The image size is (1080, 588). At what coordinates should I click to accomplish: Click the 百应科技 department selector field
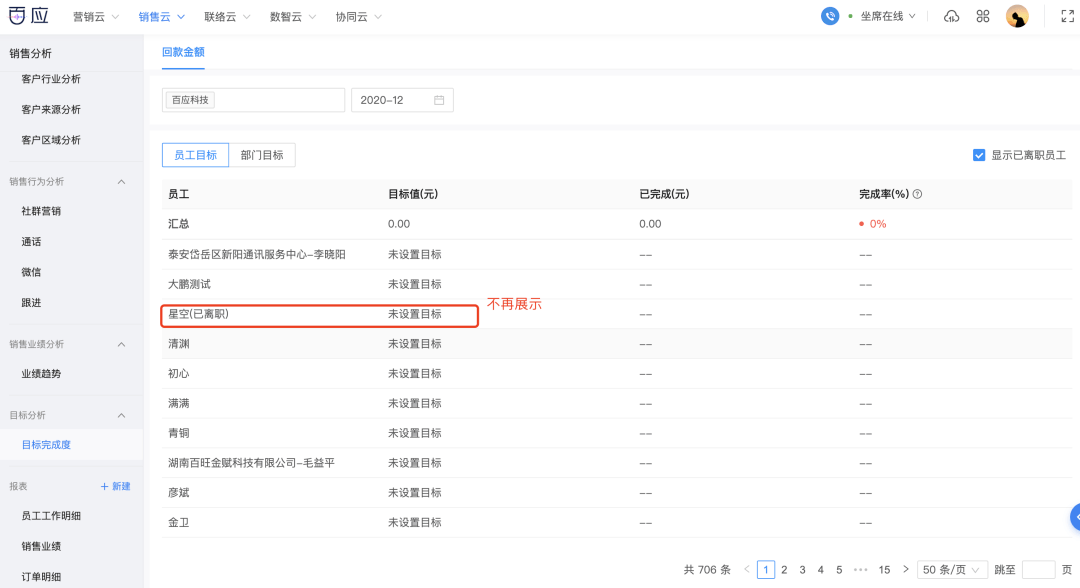pyautogui.click(x=253, y=101)
